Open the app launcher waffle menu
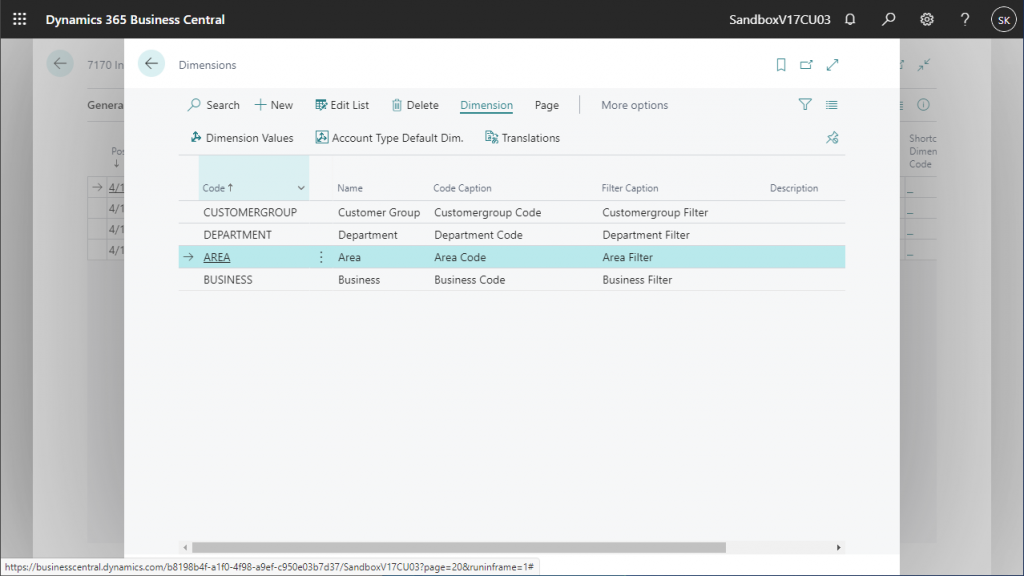This screenshot has width=1024, height=576. (x=19, y=19)
